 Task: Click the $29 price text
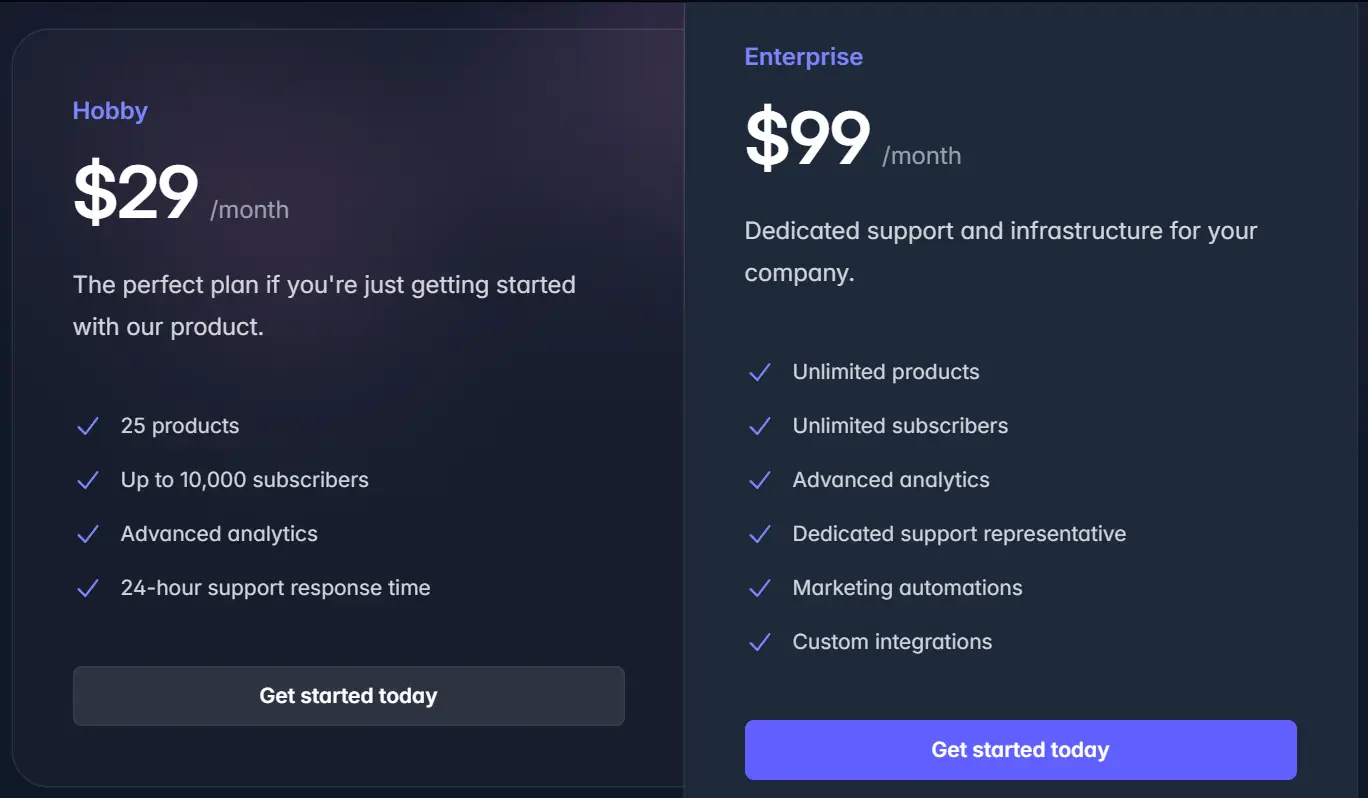pos(136,194)
